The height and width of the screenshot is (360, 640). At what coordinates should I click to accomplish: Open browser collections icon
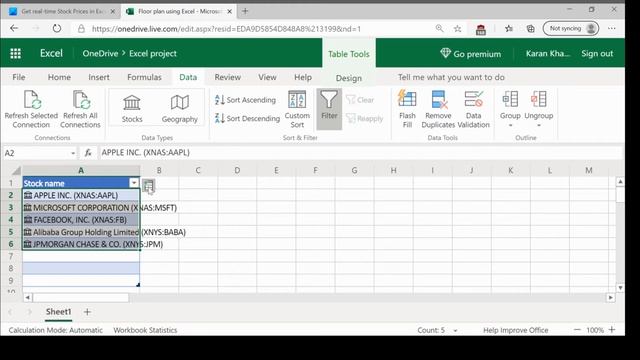coord(531,29)
